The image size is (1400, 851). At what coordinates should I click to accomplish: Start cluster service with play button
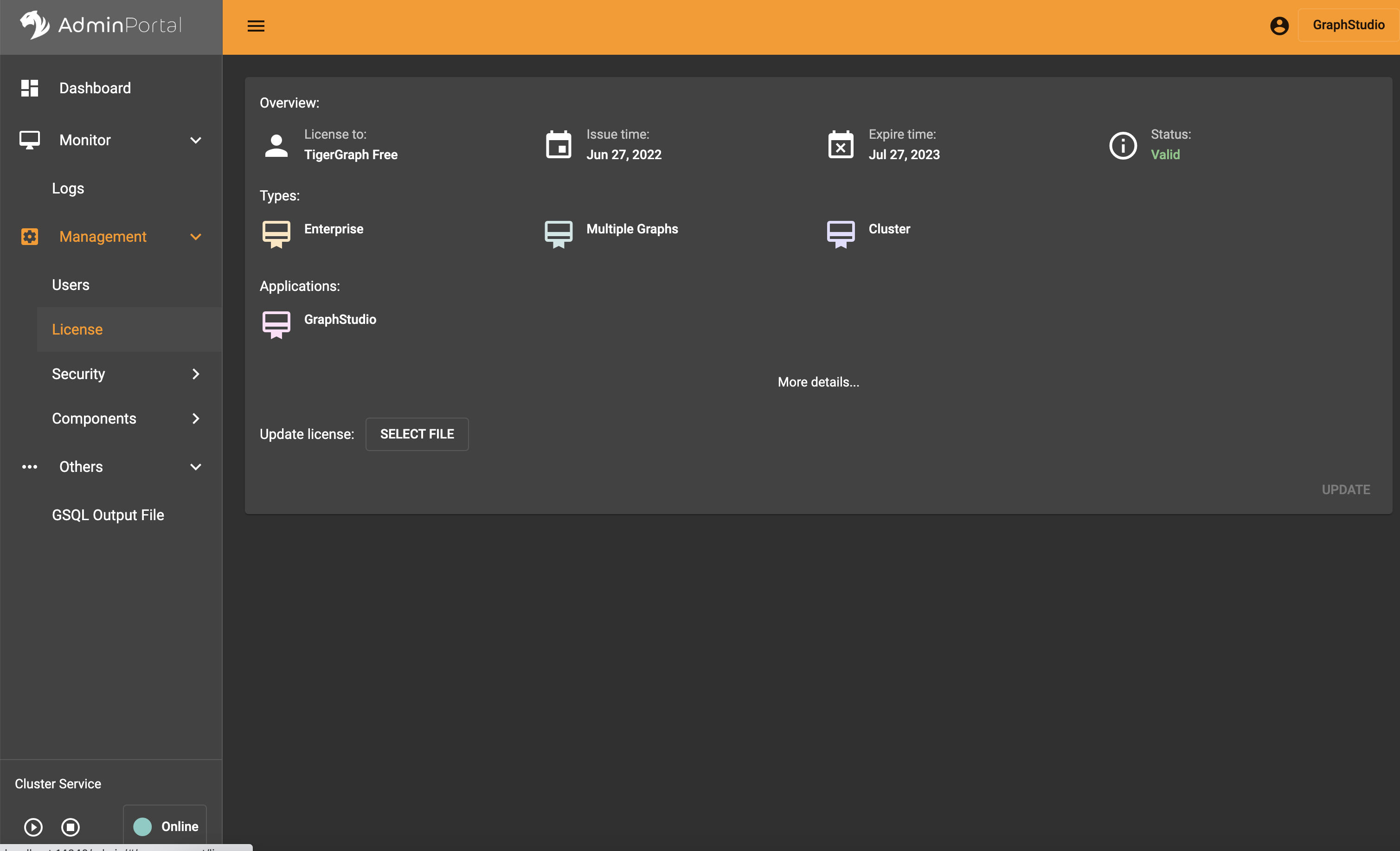point(33,826)
